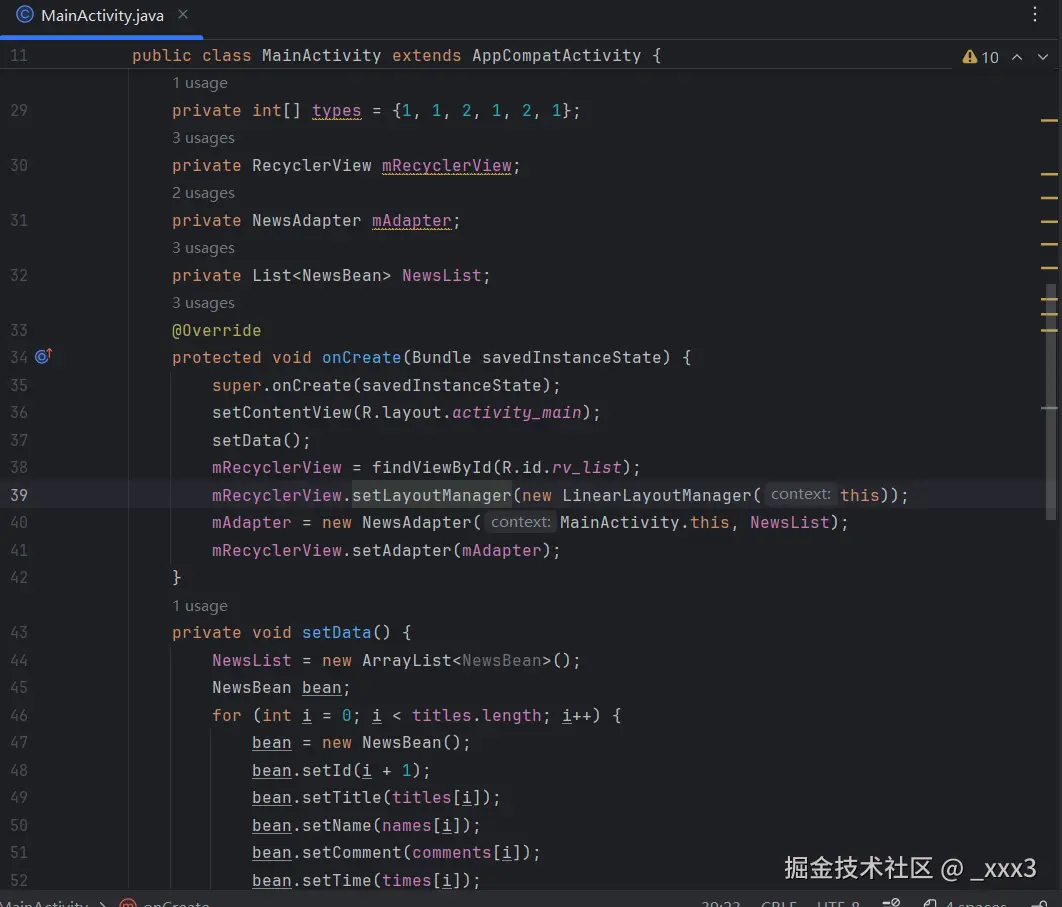Click AppCompatActivity in class declaration
1062x907 pixels.
coord(556,56)
